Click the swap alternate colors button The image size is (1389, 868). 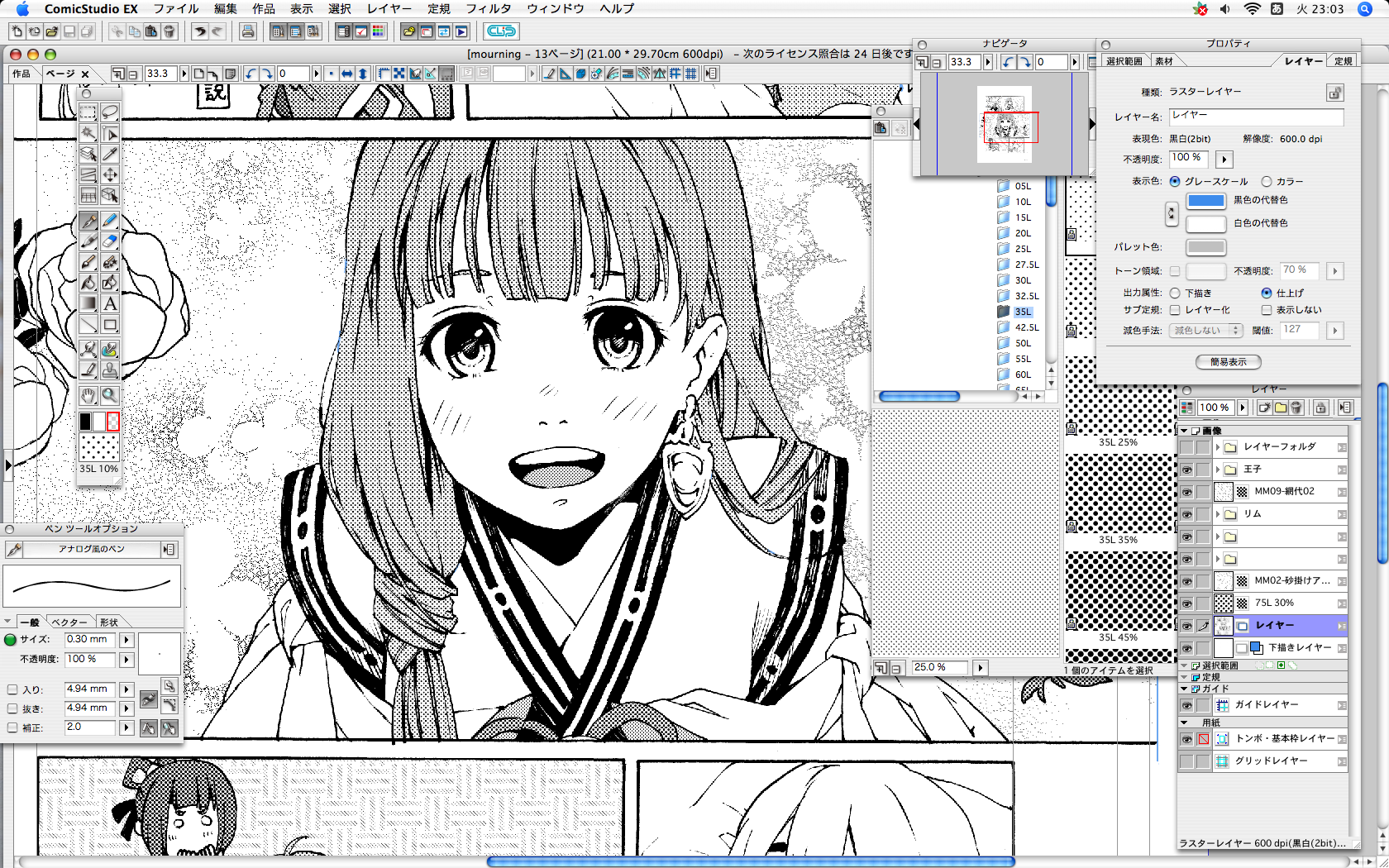click(1172, 213)
